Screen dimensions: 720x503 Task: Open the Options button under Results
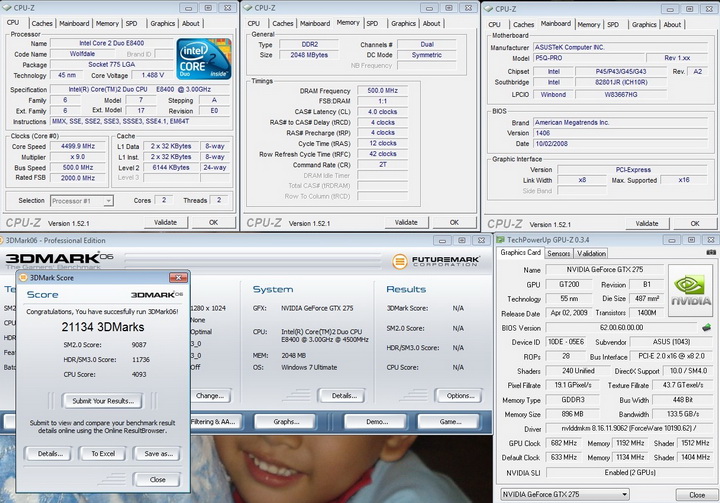click(x=460, y=395)
